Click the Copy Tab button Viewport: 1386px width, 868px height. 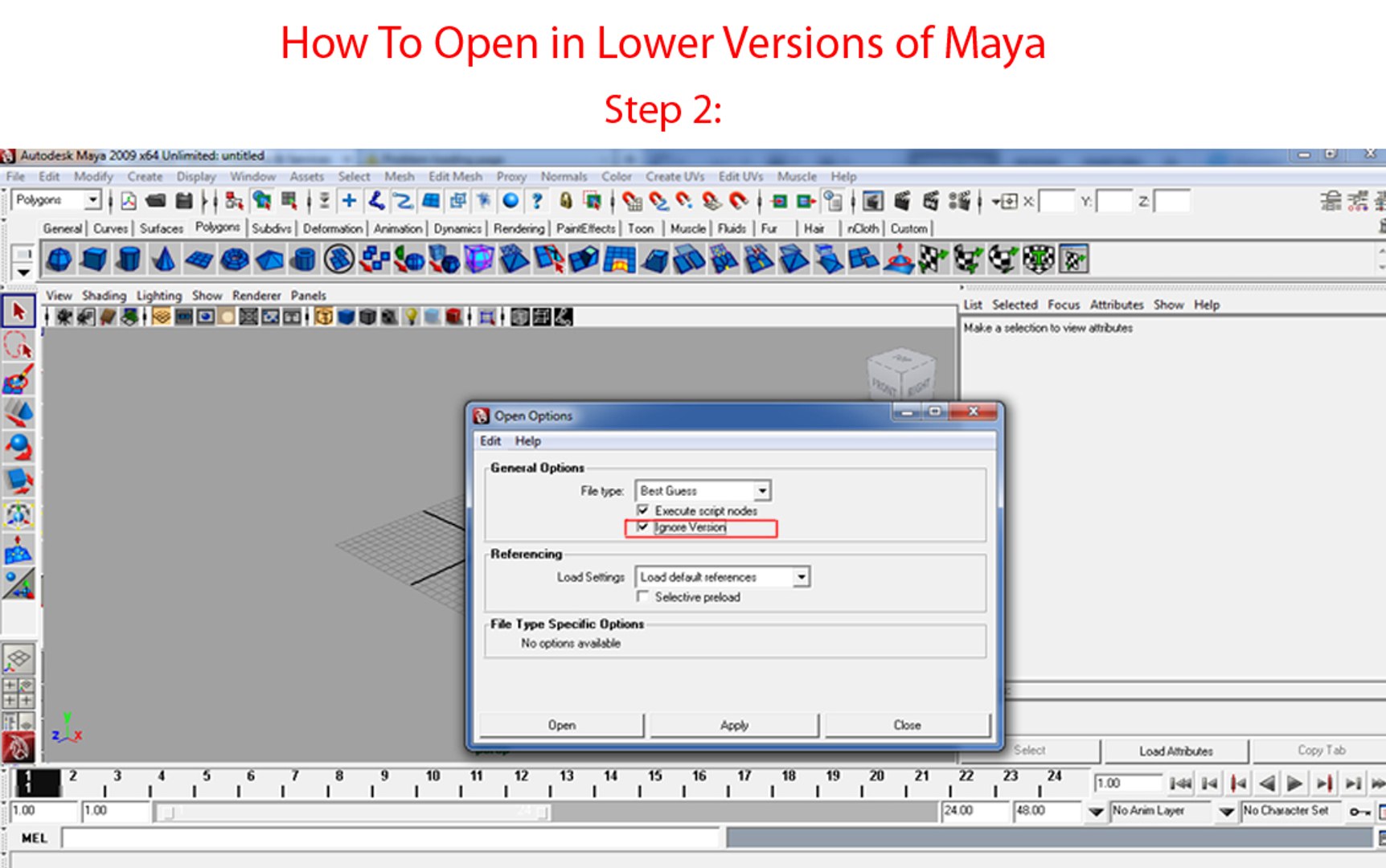pos(1321,751)
